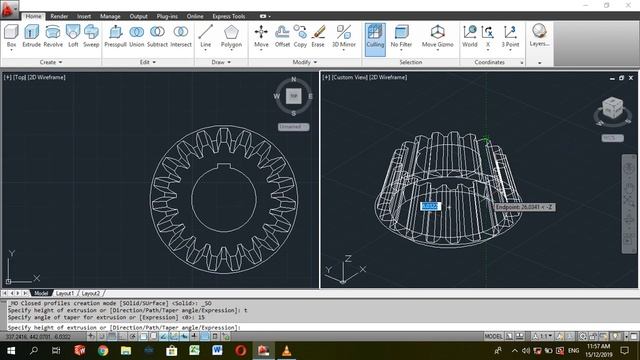Open the Coordinates panel launcher arrow
Screen dimensions: 640x360
coord(522,62)
